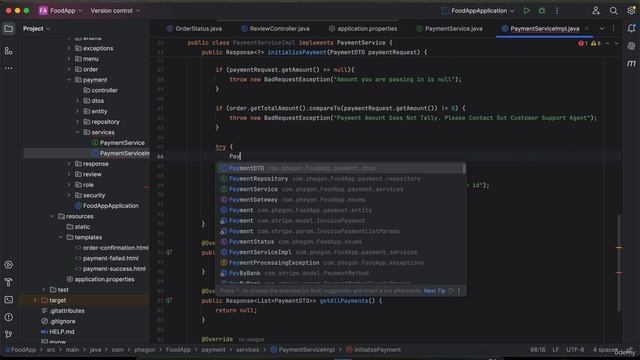Expand the entity package folder
The image size is (640, 360).
pos(78,111)
